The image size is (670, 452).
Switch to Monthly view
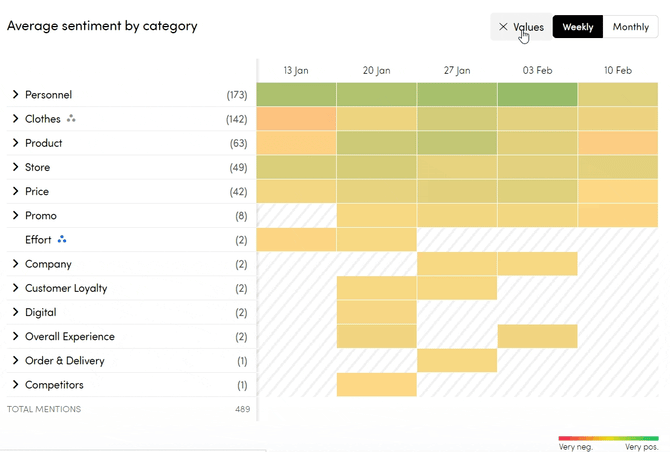(630, 27)
